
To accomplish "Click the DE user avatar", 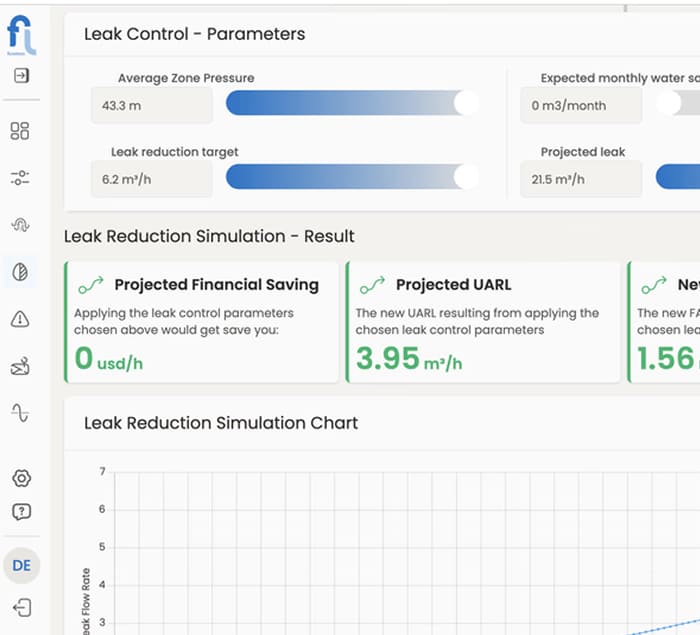I will 21,565.
